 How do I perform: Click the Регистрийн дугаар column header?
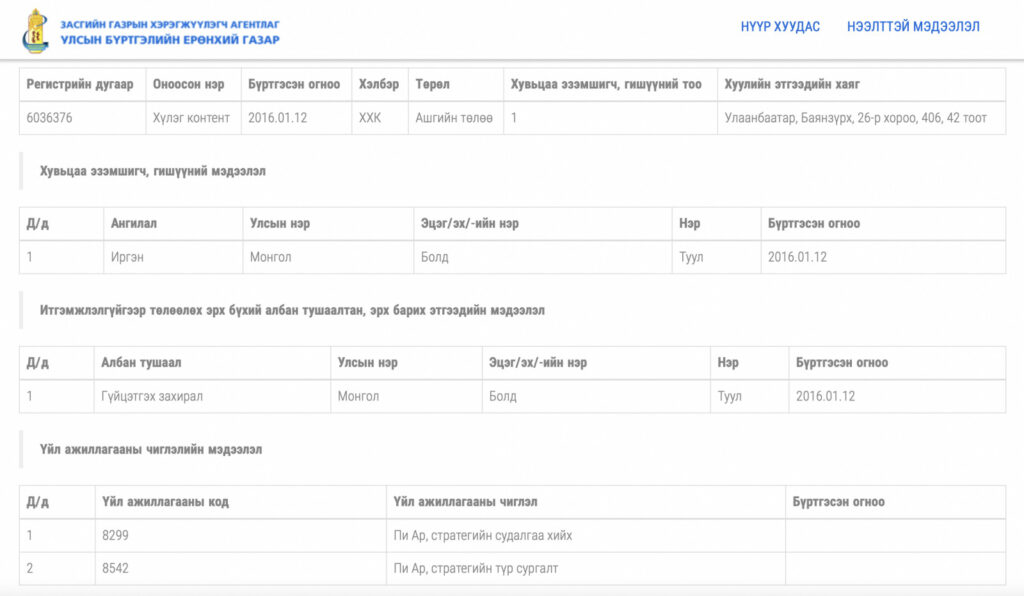(80, 84)
